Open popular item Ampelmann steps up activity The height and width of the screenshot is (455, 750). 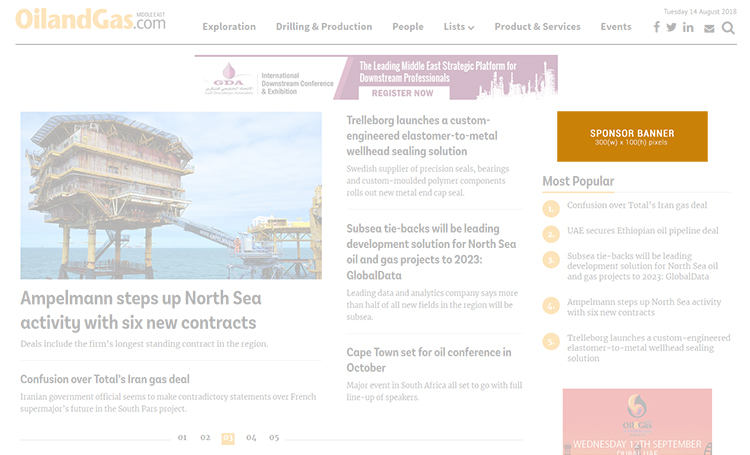point(644,307)
